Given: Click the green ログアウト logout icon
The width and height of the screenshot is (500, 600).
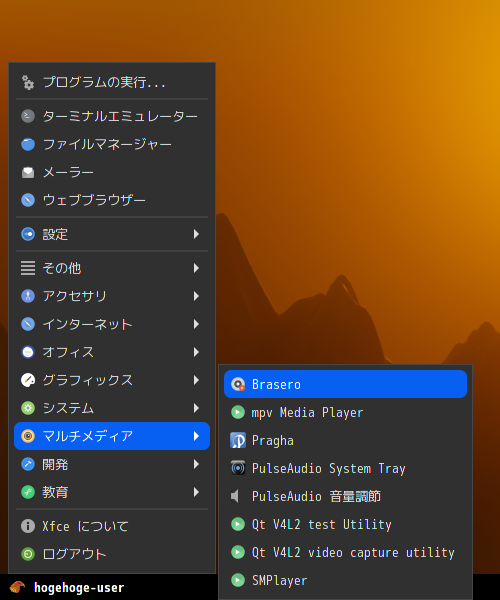Looking at the screenshot, I should click(28, 554).
